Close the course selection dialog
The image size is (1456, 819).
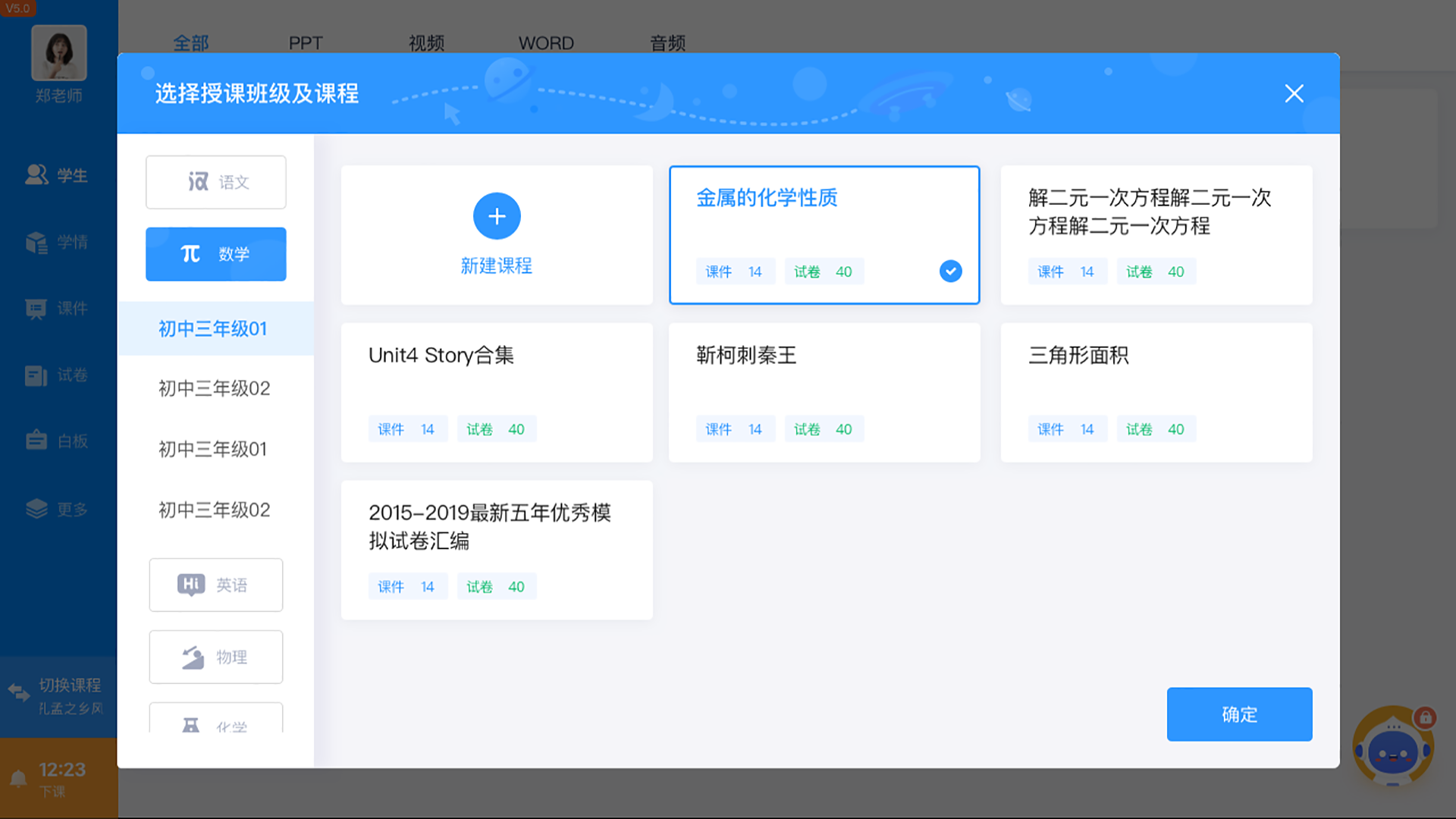click(x=1294, y=93)
